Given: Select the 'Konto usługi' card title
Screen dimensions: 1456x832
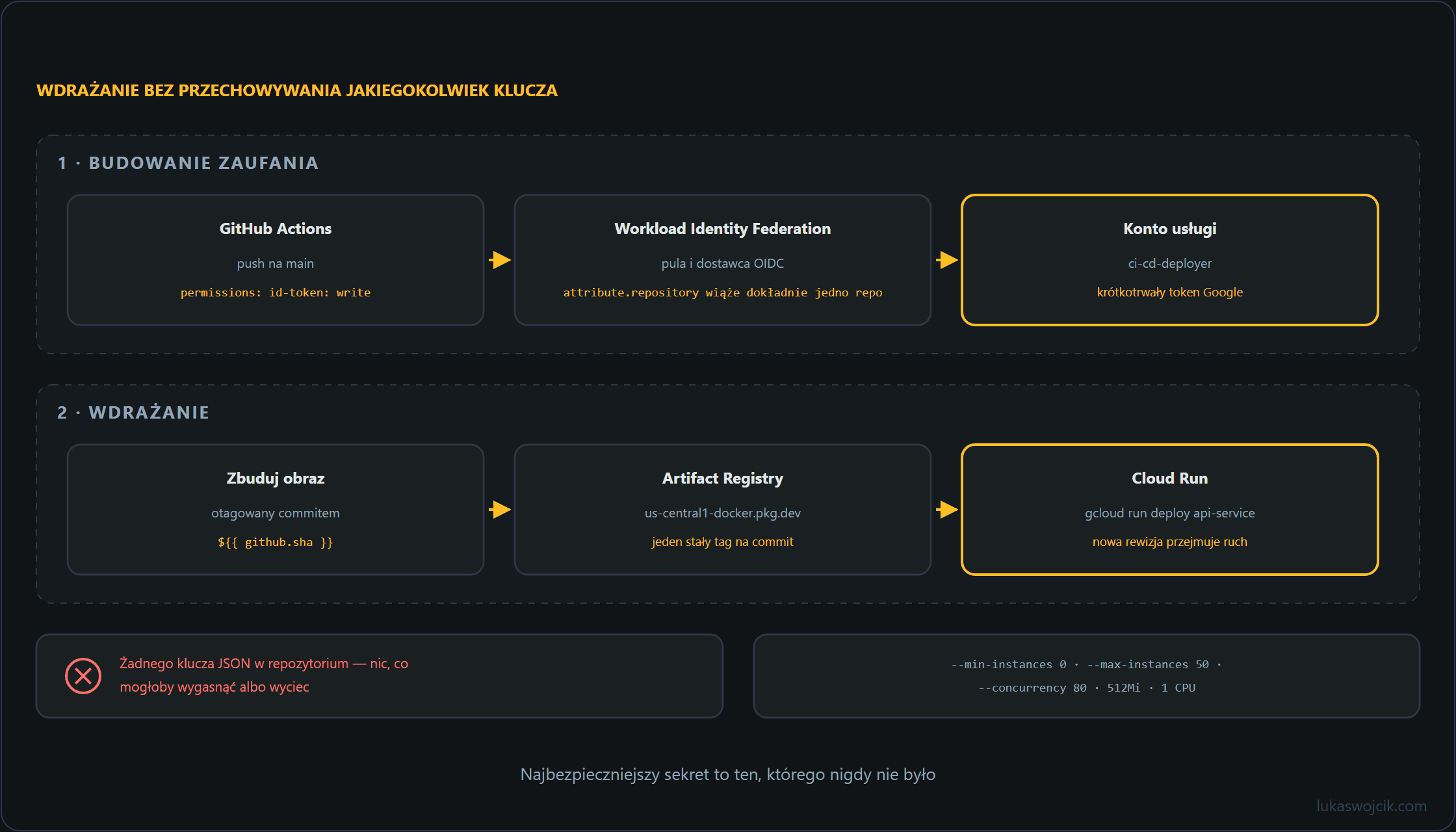Looking at the screenshot, I should point(1170,229).
